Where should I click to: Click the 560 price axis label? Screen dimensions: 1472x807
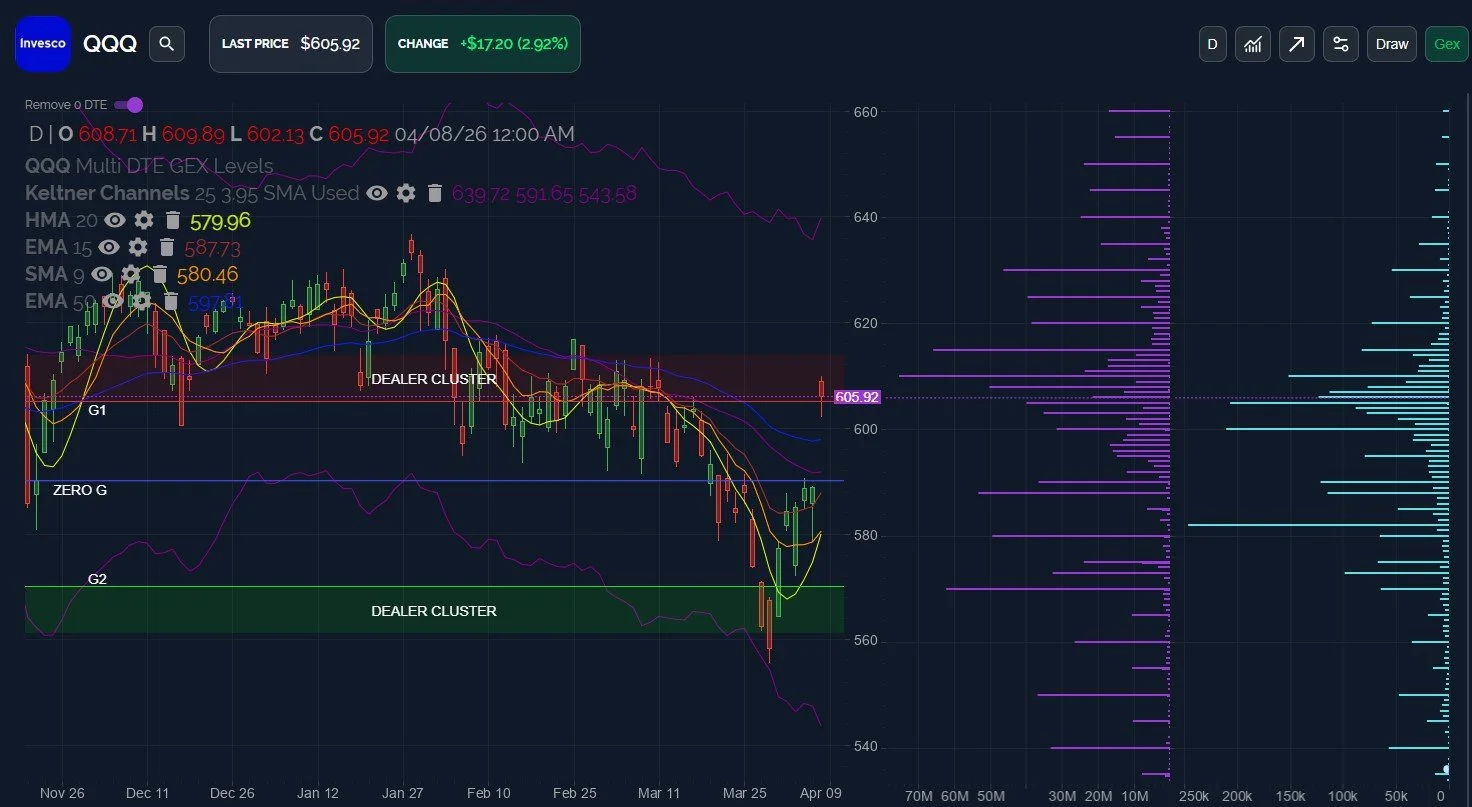pyautogui.click(x=866, y=641)
